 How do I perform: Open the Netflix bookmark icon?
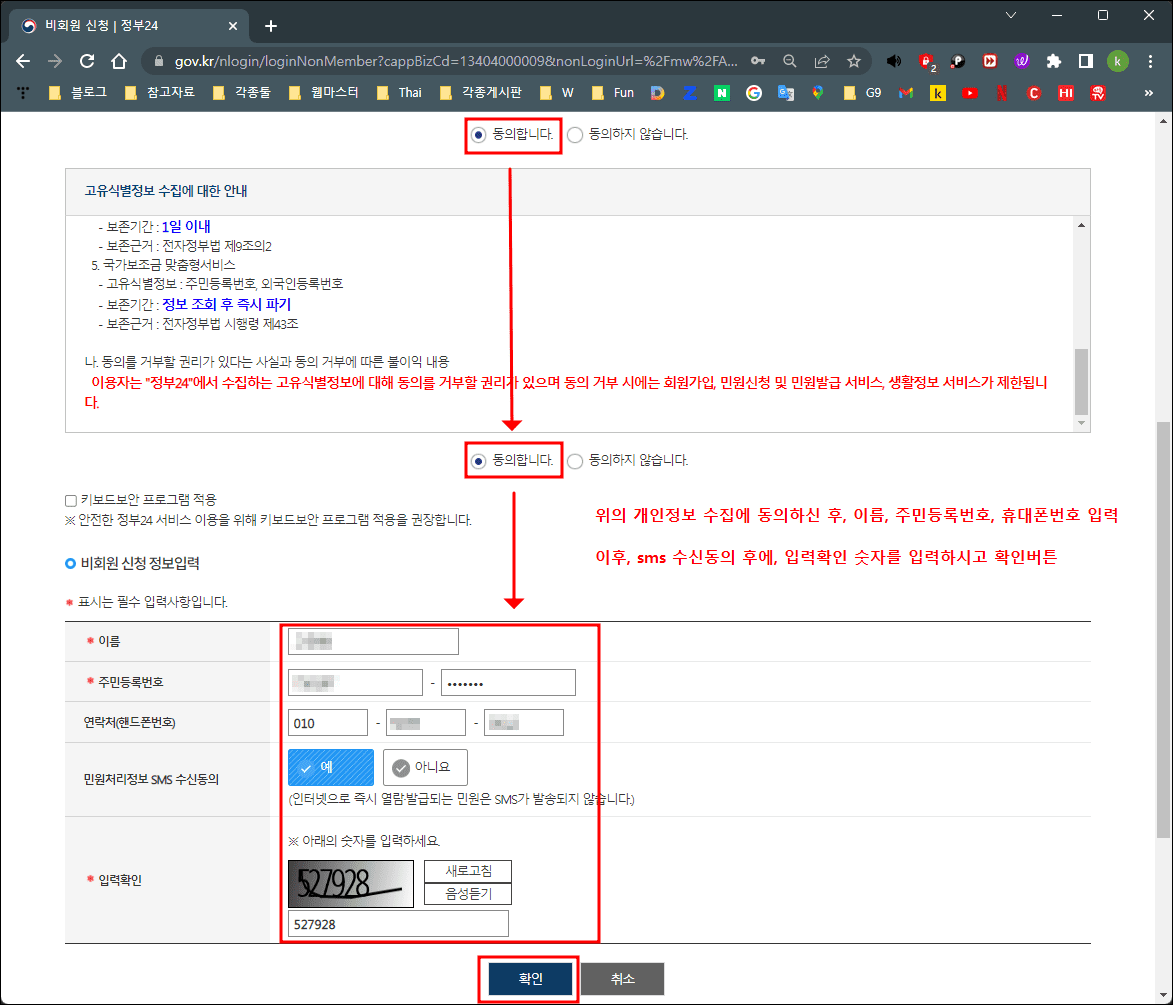click(x=1003, y=92)
